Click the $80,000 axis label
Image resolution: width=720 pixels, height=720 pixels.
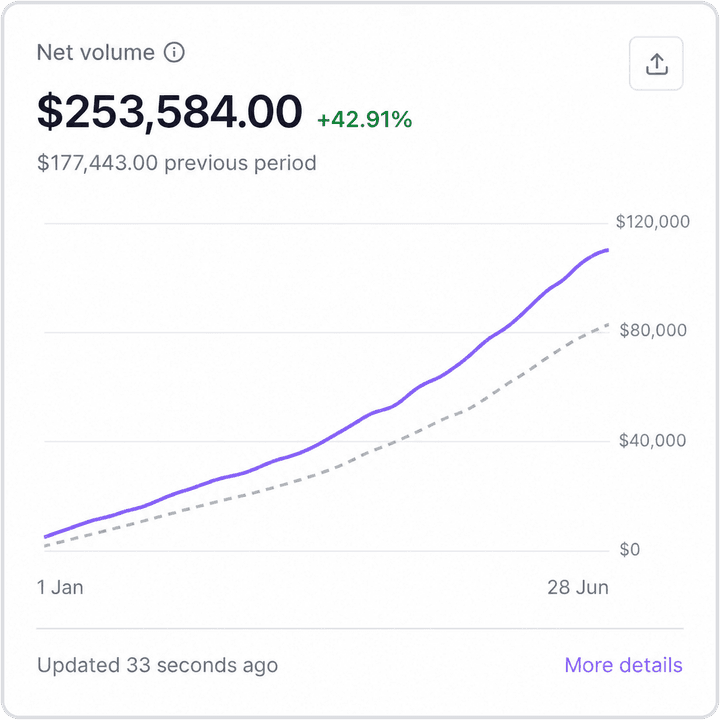[652, 330]
